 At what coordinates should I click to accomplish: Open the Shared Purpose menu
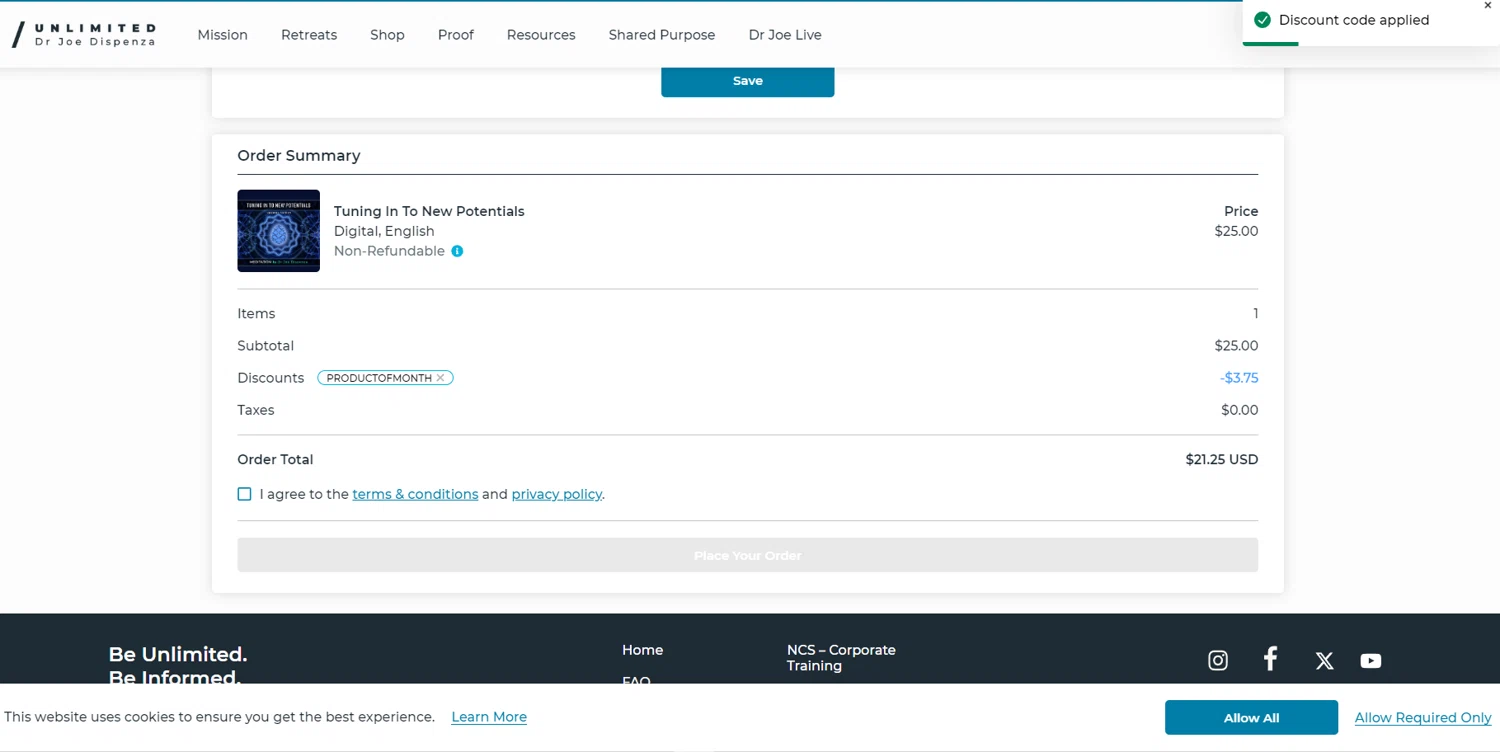[662, 35]
